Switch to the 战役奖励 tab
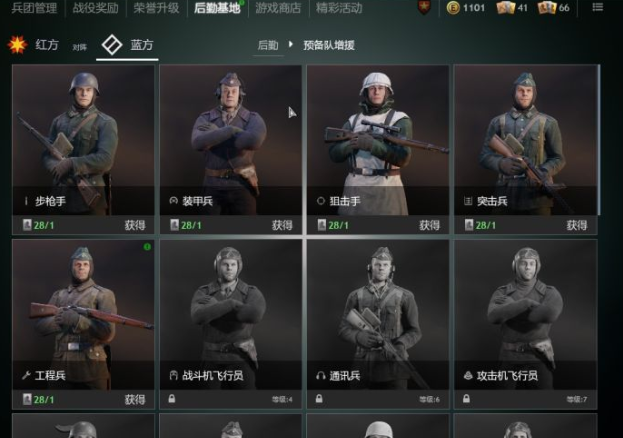 click(95, 8)
